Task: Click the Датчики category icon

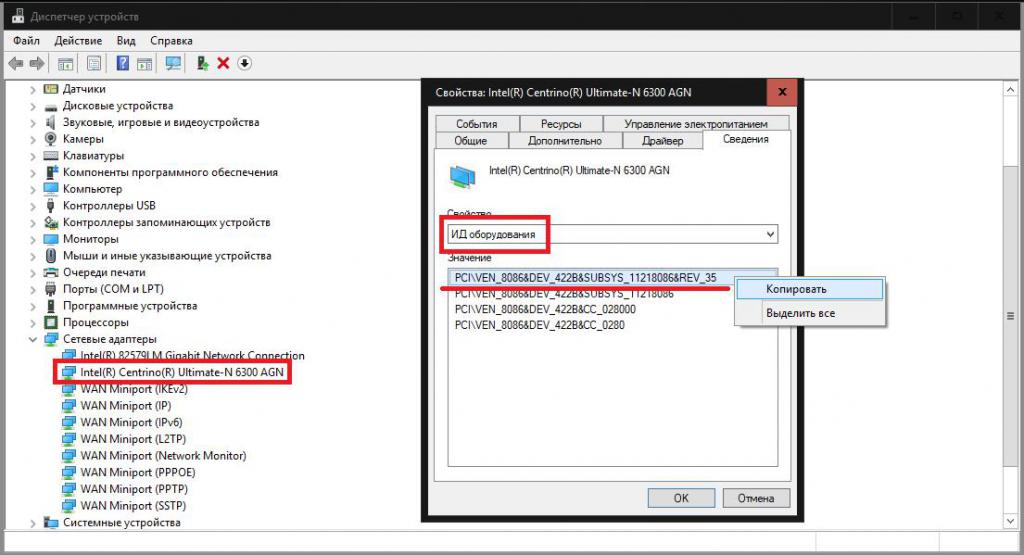Action: point(51,89)
